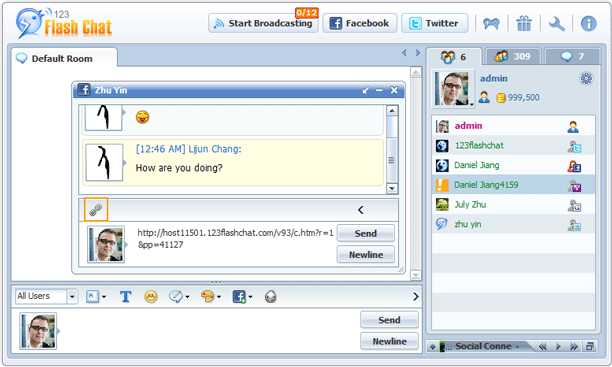612x367 pixels.
Task: Click Daniel Jiang Facebook badge icon
Action: (x=574, y=166)
